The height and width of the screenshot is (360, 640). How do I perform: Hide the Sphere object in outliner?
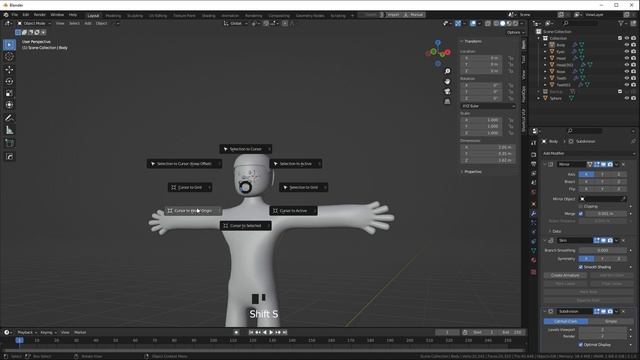(x=627, y=98)
